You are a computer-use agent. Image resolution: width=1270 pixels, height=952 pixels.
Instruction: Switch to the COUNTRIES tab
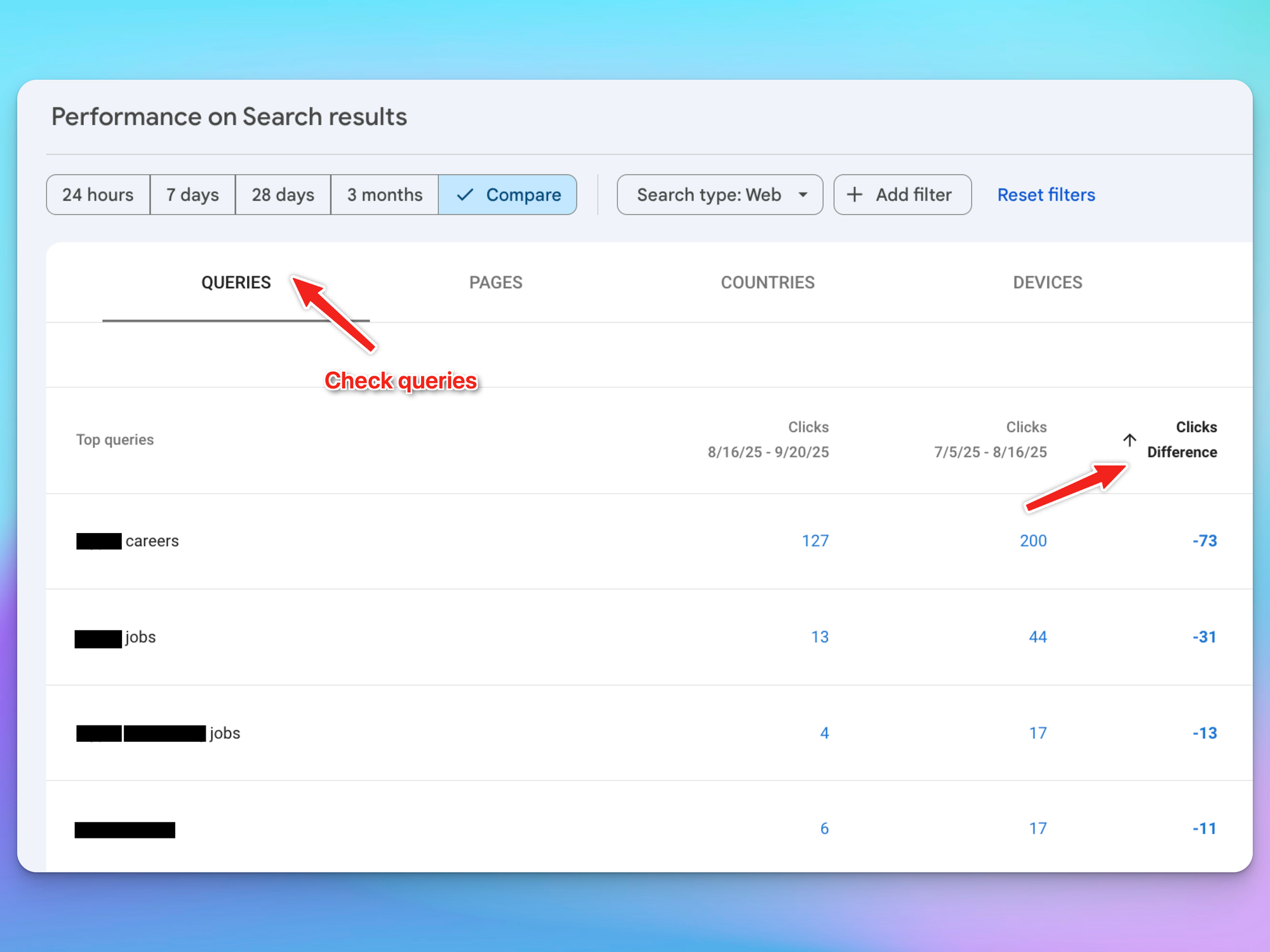pos(767,282)
